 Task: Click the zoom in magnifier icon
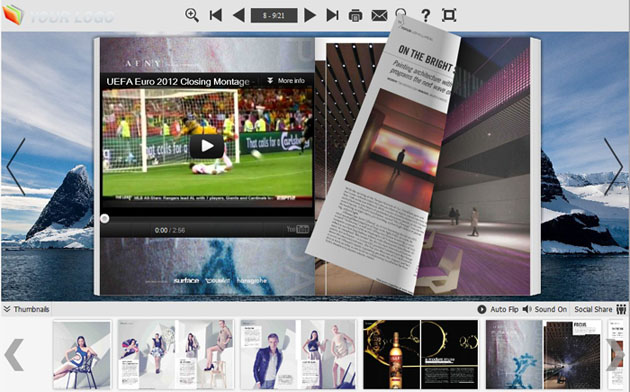point(192,15)
